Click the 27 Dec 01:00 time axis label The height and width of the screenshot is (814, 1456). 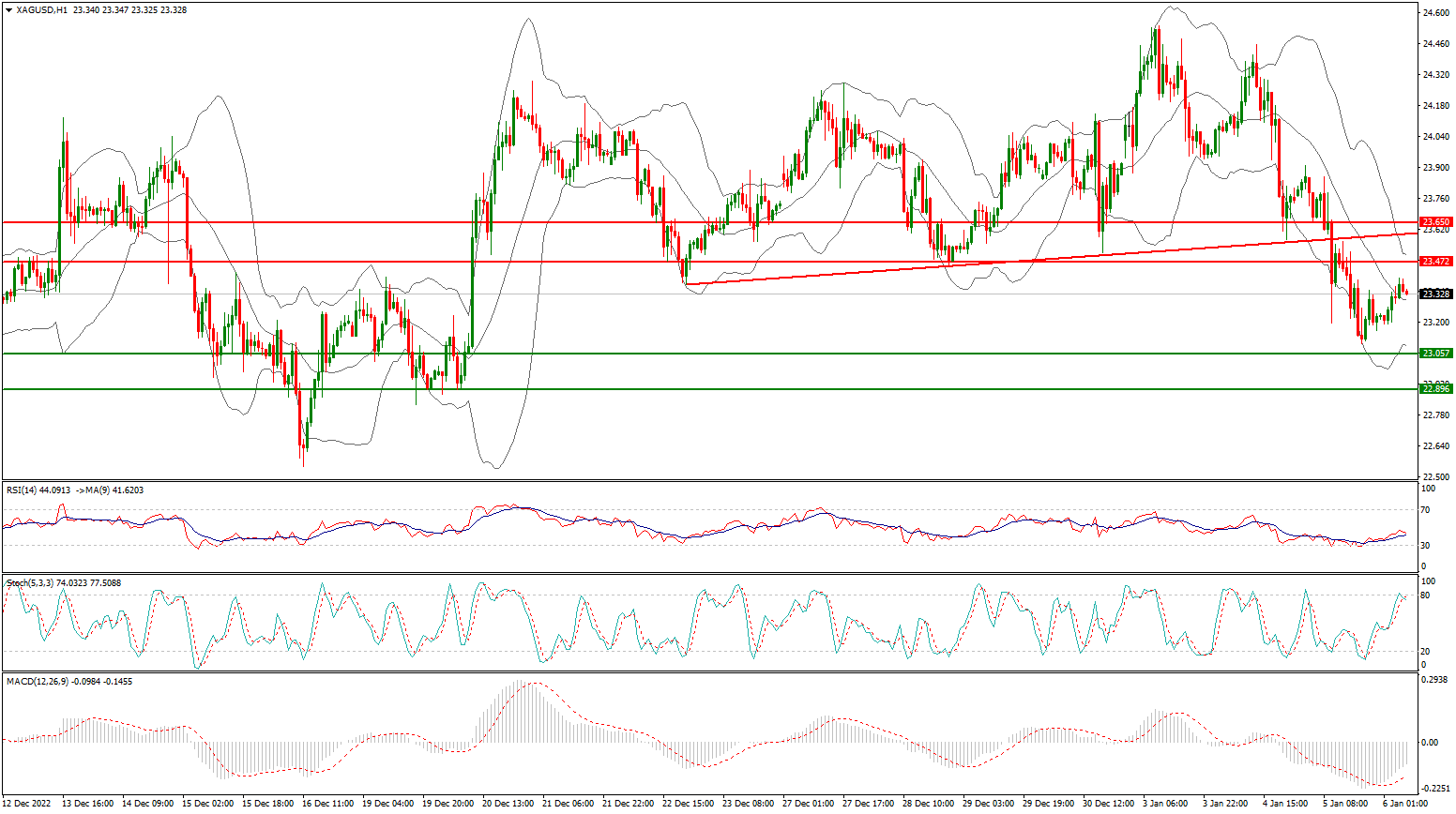point(809,804)
